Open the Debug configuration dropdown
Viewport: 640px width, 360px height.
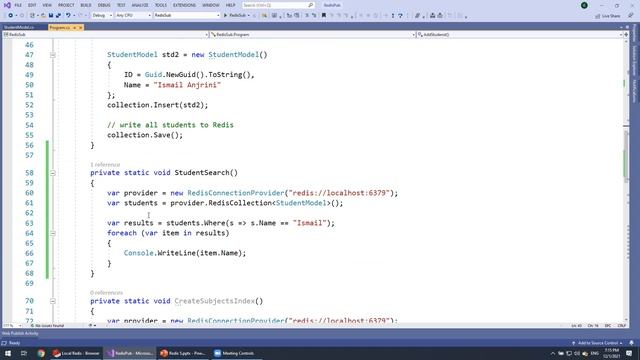pos(102,16)
